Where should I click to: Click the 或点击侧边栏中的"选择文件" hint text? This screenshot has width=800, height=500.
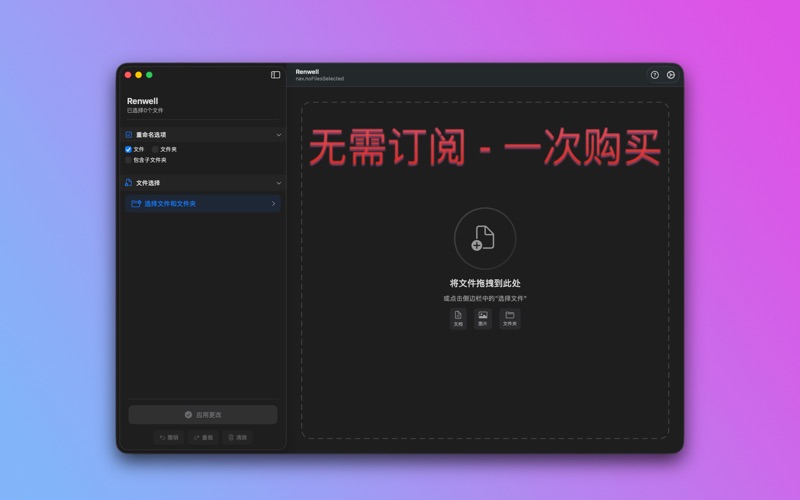(x=485, y=298)
